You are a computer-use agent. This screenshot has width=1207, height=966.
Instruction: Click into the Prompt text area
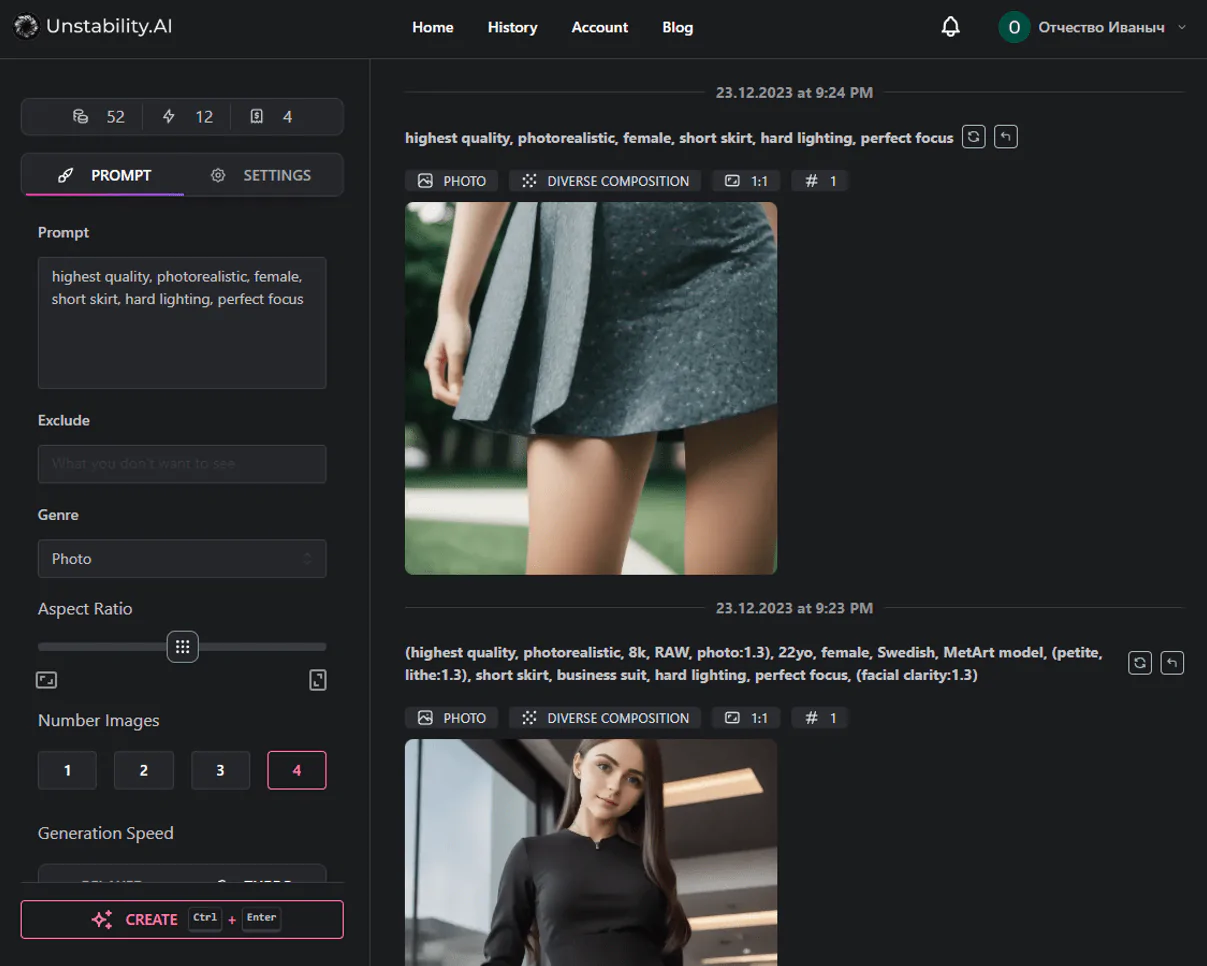[182, 322]
